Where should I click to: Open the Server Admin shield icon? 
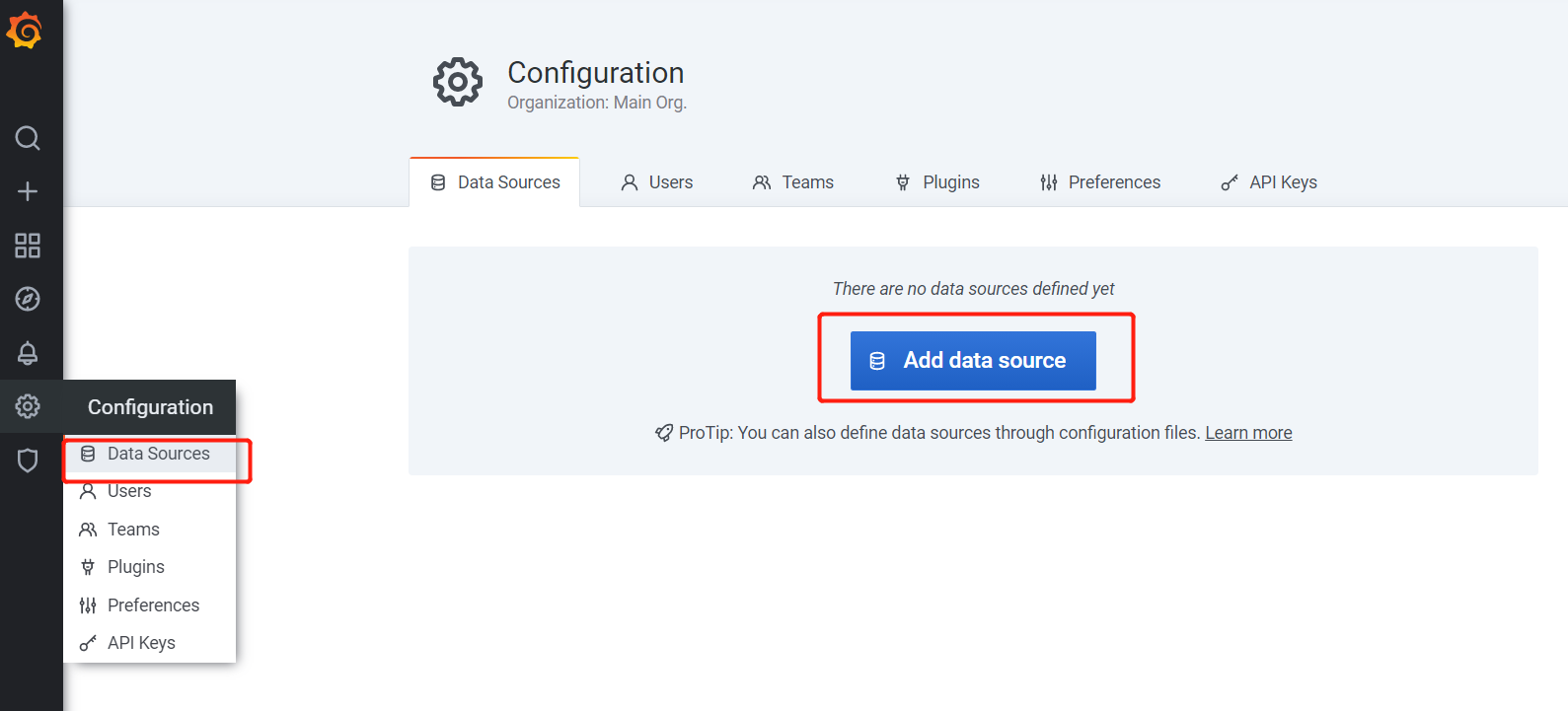pyautogui.click(x=28, y=461)
